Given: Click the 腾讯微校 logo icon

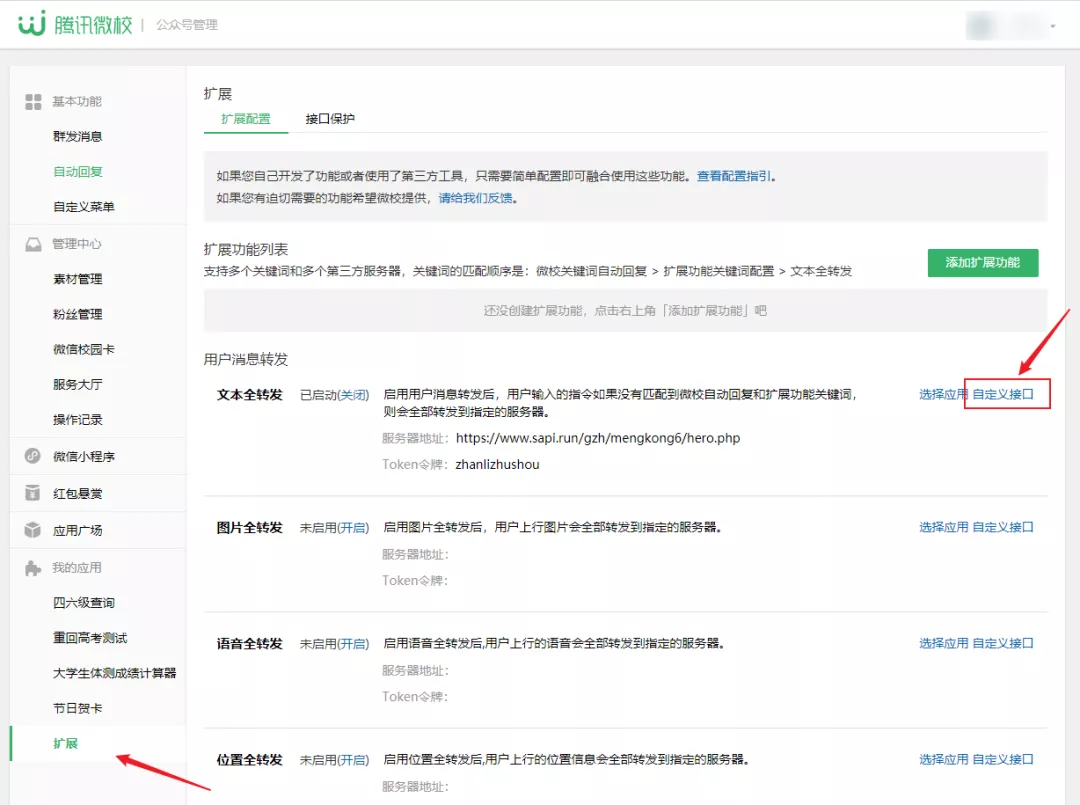Looking at the screenshot, I should click(32, 23).
